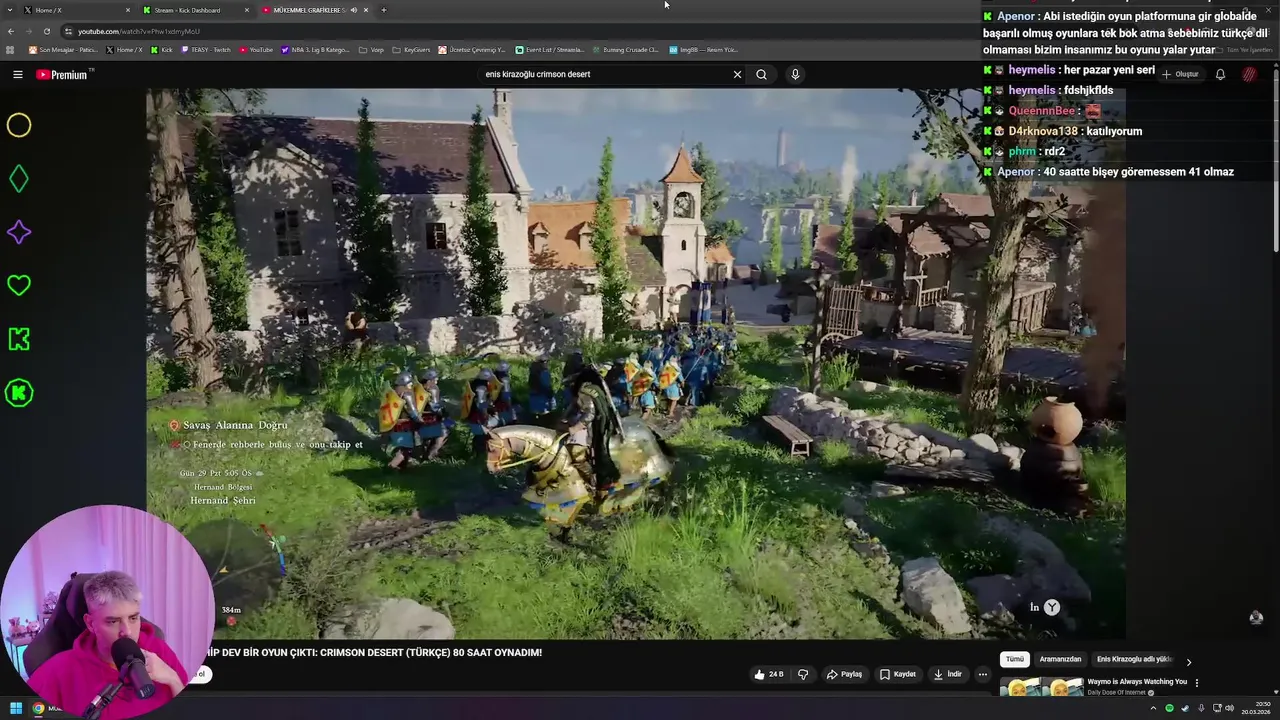
Task: Click chat message from heymelis 'her pazar yeni seri'
Action: click(x=1110, y=70)
